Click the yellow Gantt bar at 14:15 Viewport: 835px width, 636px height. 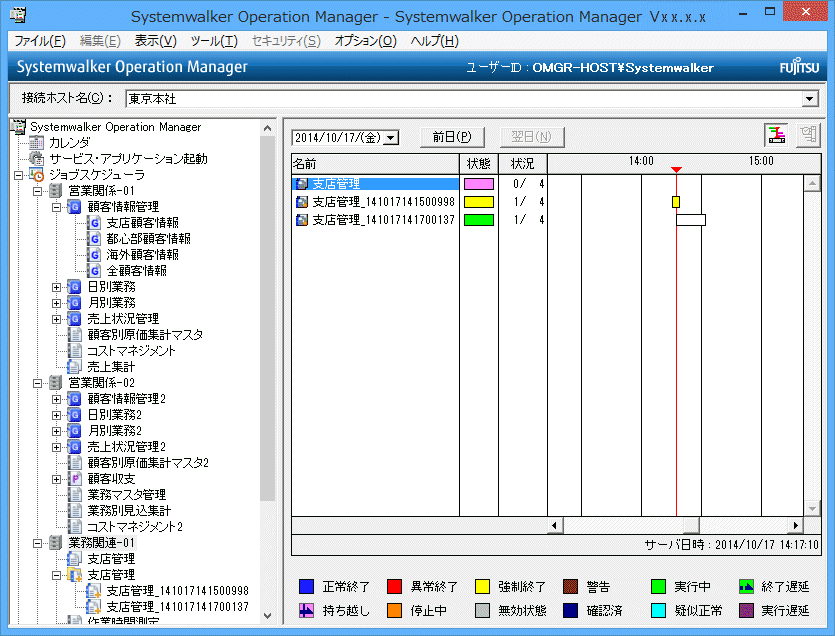coord(676,202)
